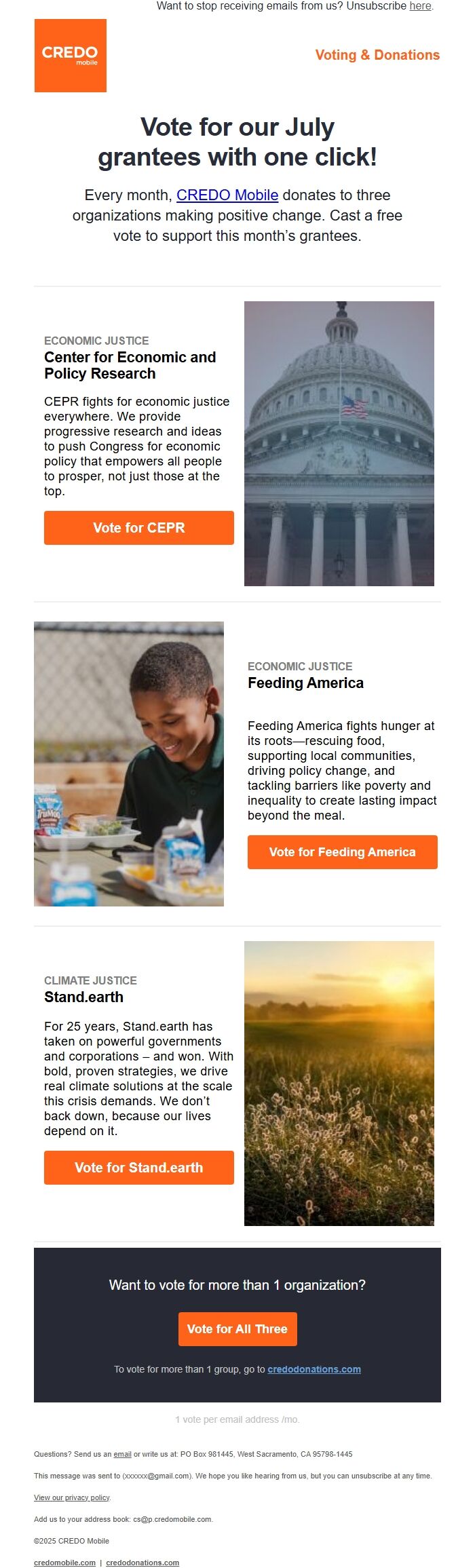Click the Vote for CEPR button
475x1568 pixels.
click(139, 528)
